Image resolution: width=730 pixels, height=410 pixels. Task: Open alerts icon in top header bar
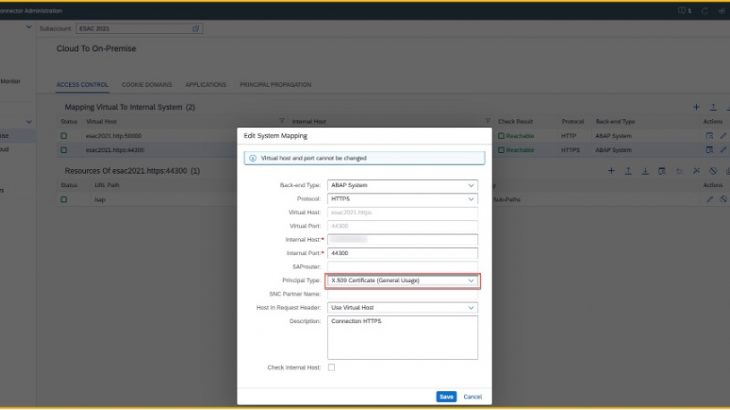[684, 11]
